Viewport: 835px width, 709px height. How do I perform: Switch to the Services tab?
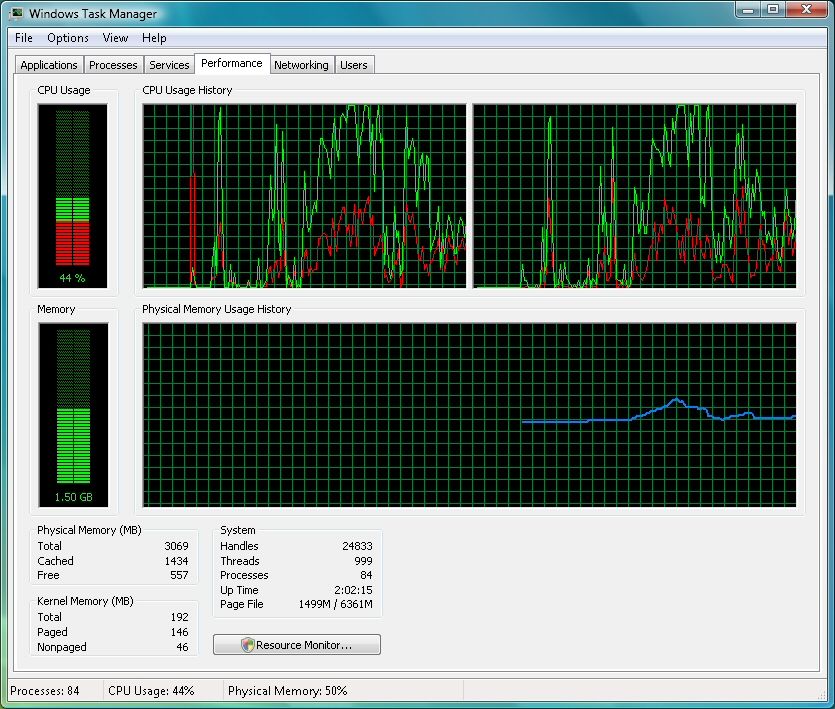(169, 64)
